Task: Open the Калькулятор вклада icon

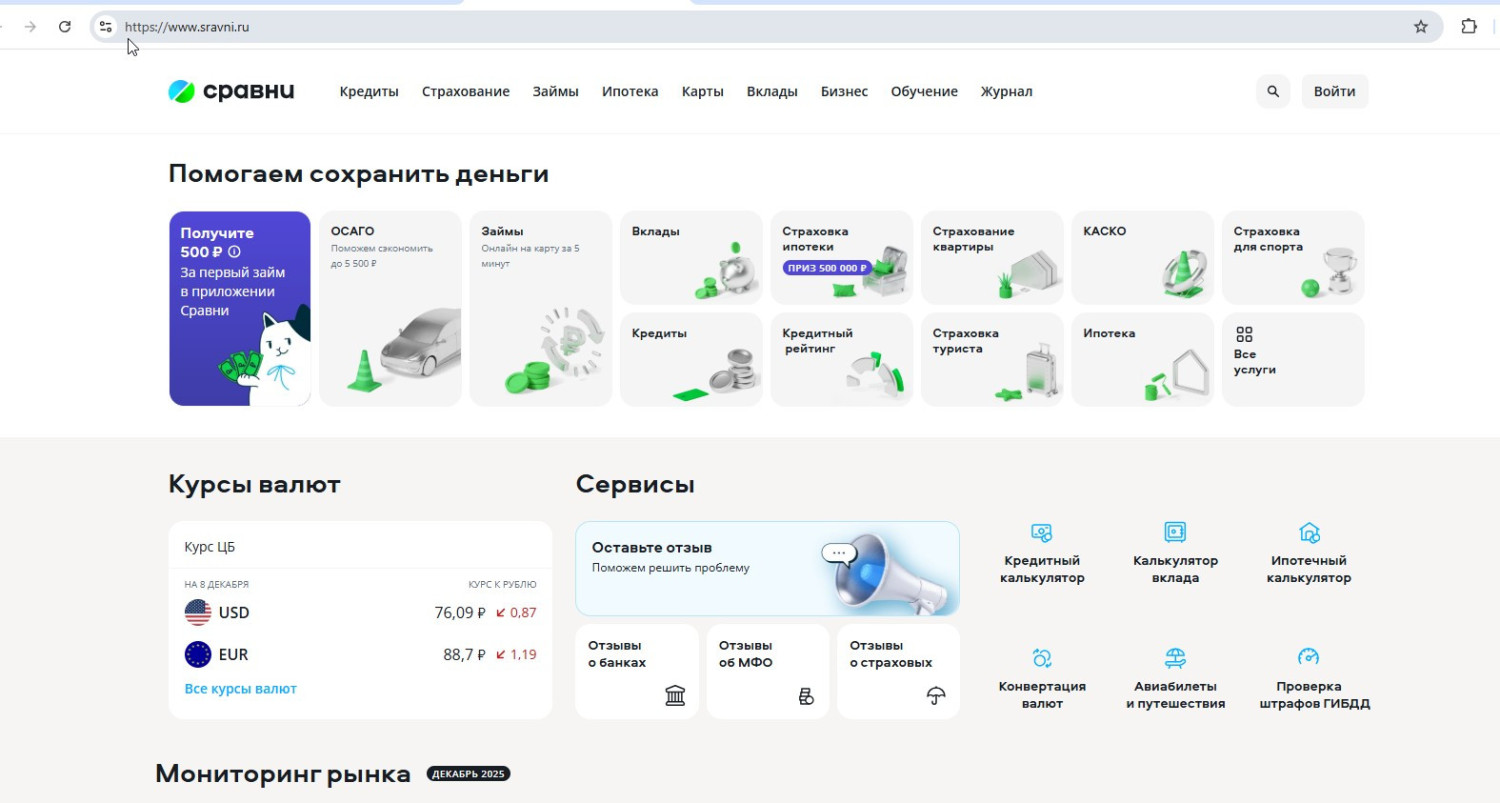Action: coord(1175,533)
